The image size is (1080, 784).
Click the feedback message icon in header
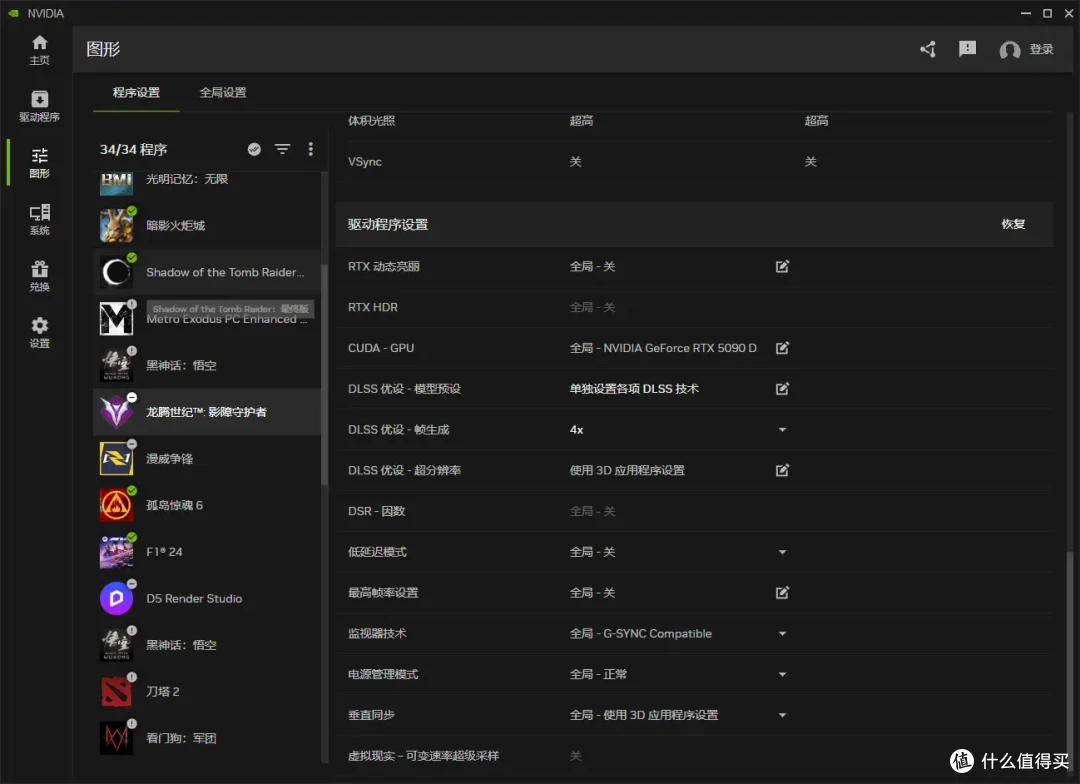[x=967, y=49]
